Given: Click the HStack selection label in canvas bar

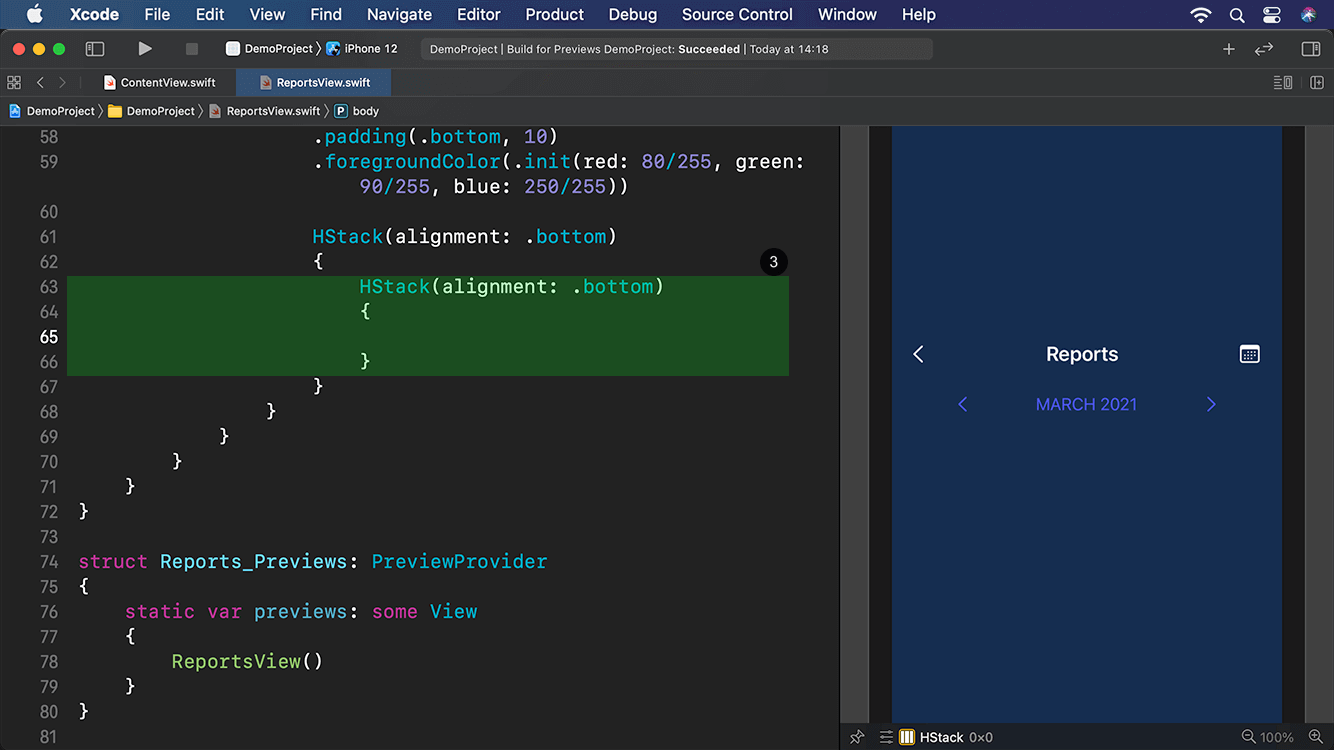Looking at the screenshot, I should pyautogui.click(x=941, y=737).
